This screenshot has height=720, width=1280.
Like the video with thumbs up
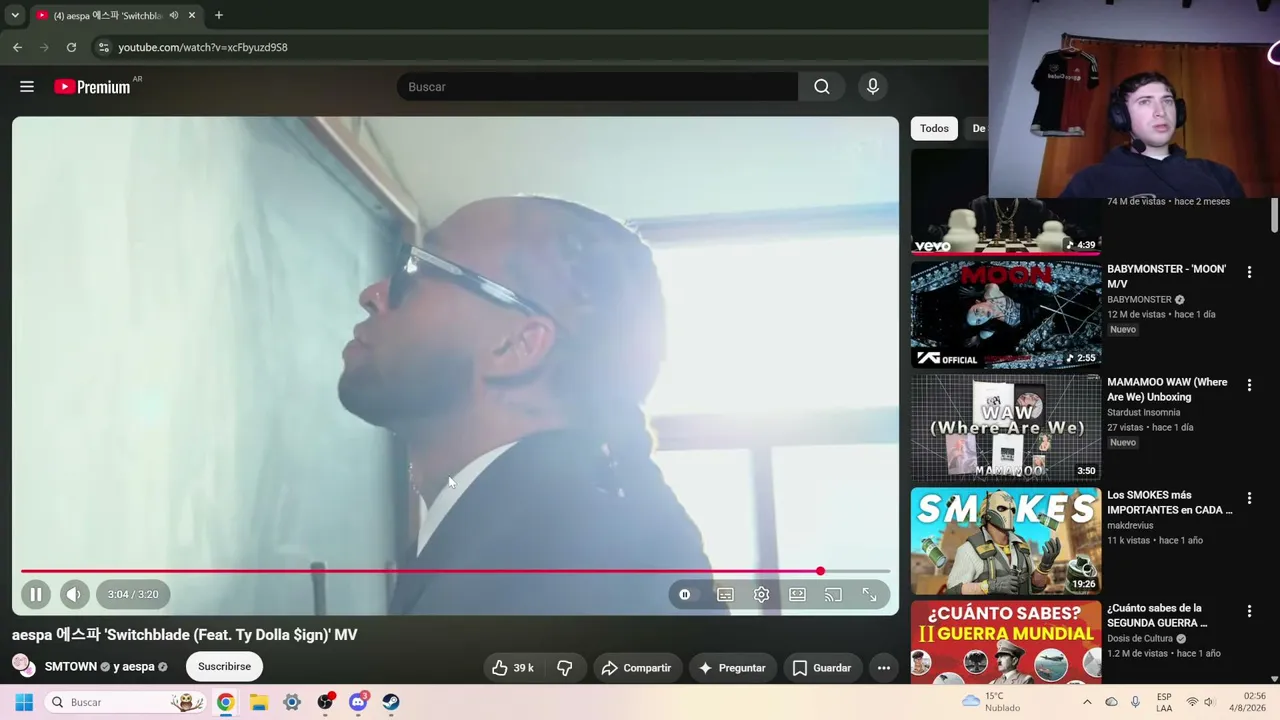coord(513,668)
